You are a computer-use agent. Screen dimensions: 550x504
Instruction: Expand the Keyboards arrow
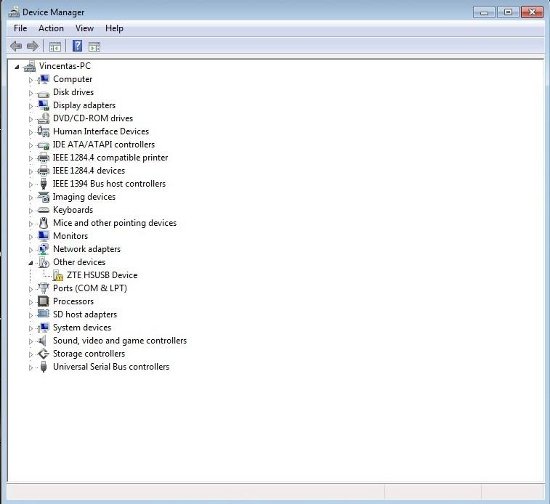31,211
